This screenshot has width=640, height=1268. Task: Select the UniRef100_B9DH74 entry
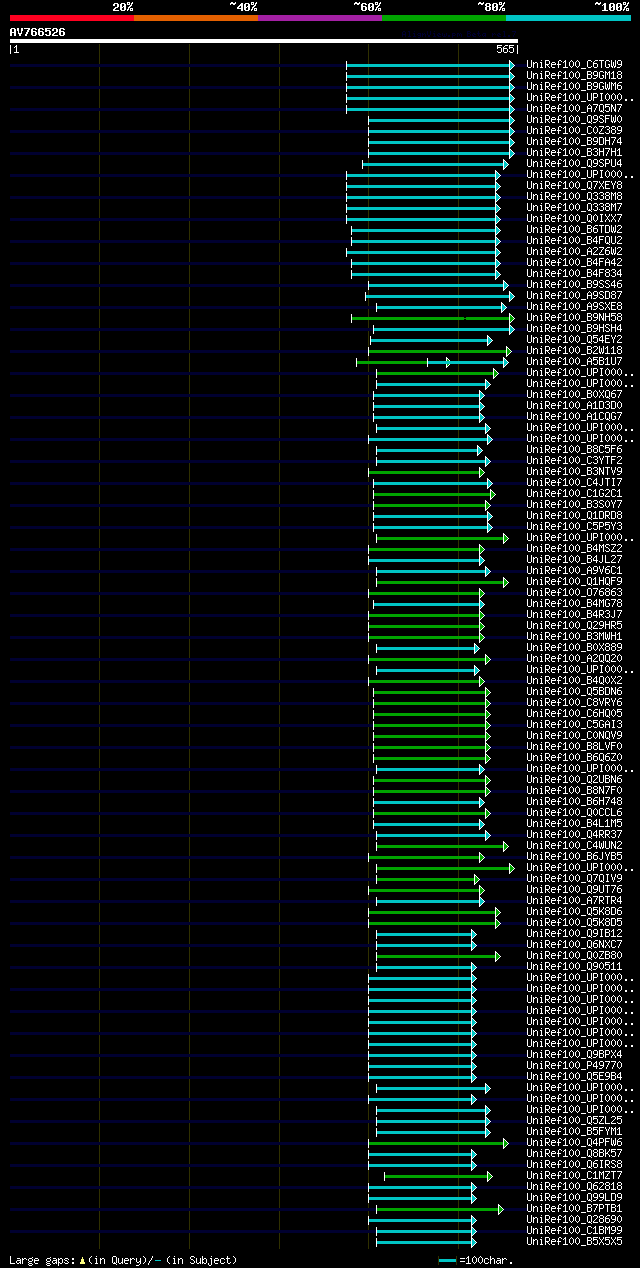tap(574, 141)
